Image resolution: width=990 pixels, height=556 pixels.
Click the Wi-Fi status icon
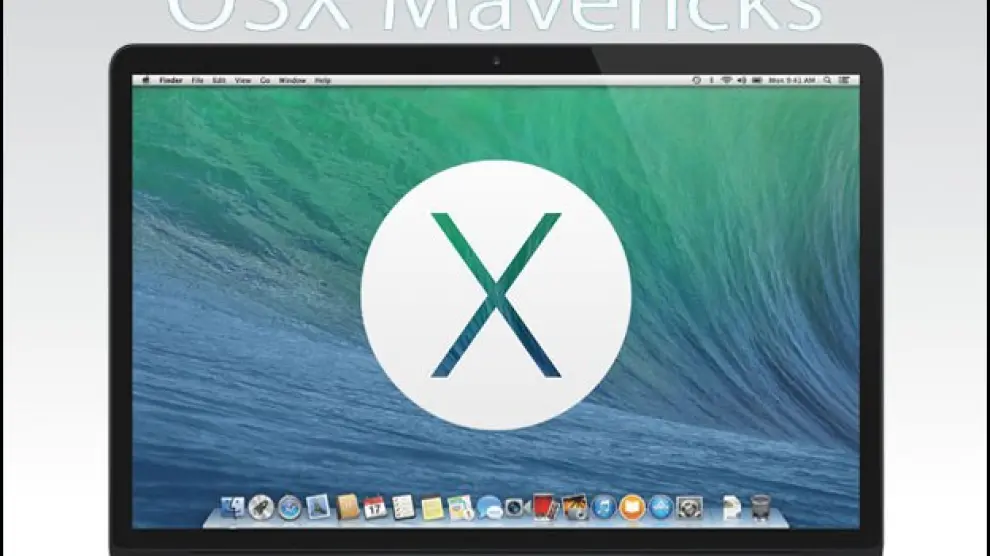coord(726,80)
